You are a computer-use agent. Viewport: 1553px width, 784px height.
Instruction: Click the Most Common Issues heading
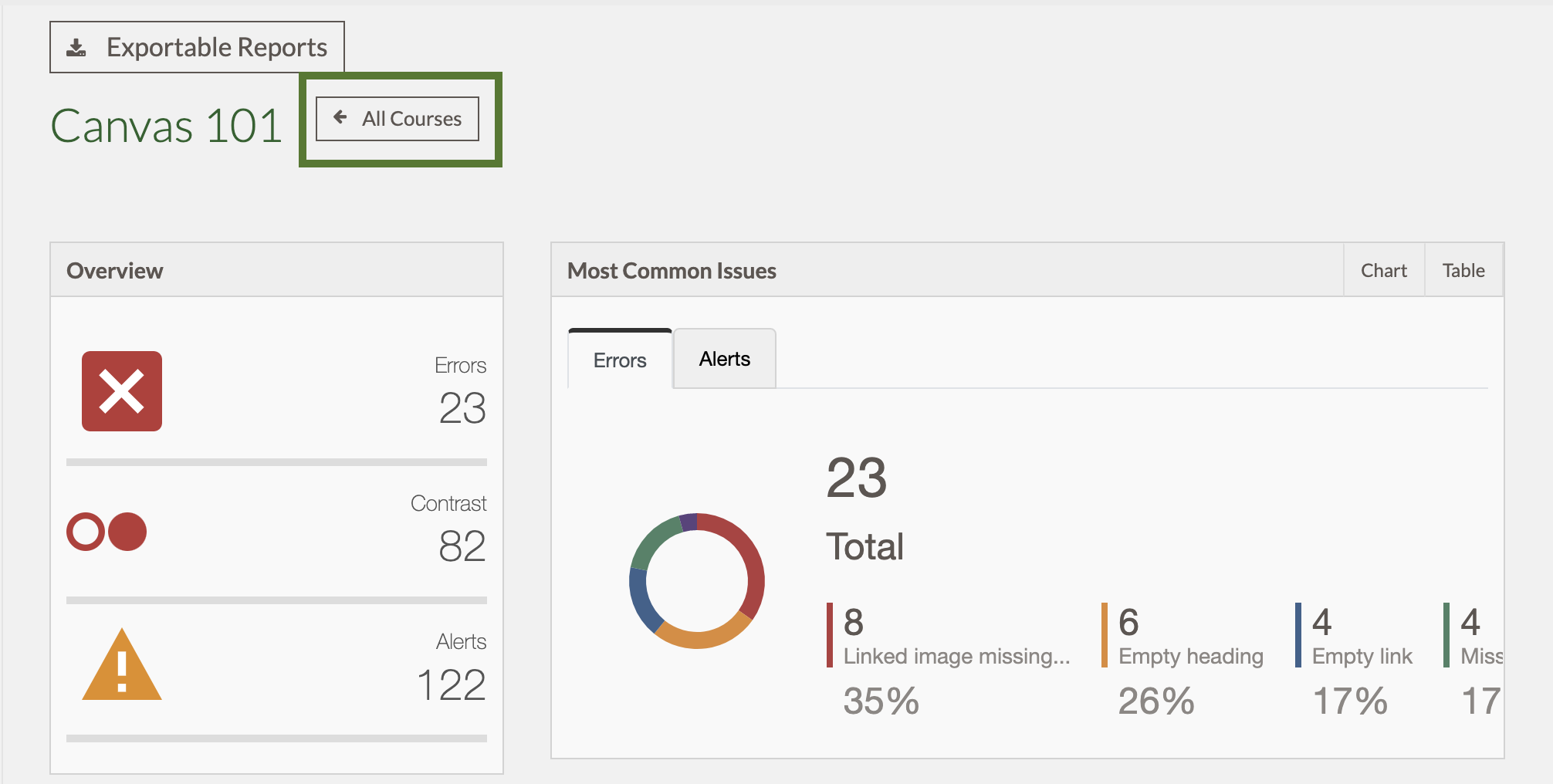672,271
